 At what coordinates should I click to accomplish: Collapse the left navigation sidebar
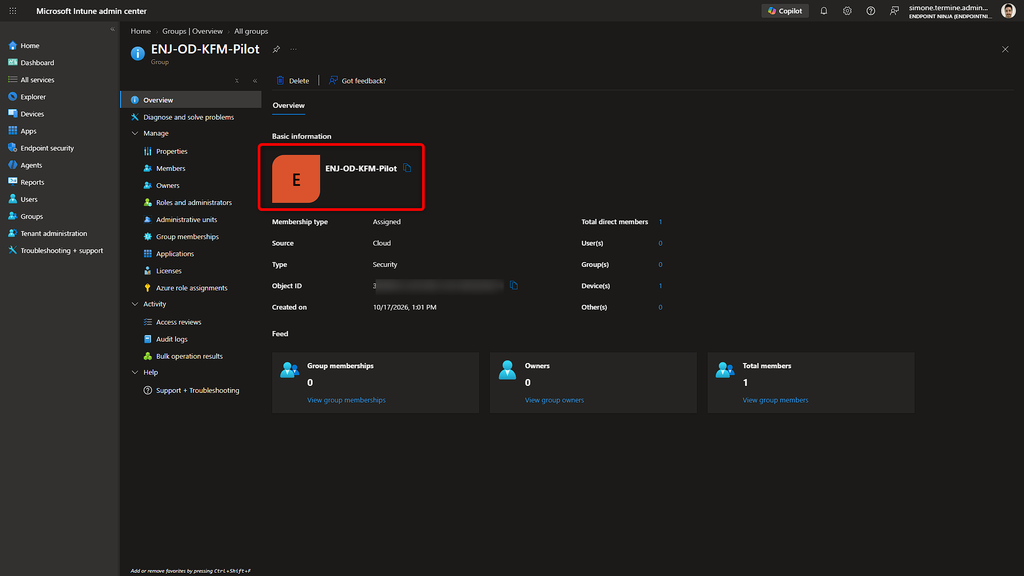click(x=112, y=29)
